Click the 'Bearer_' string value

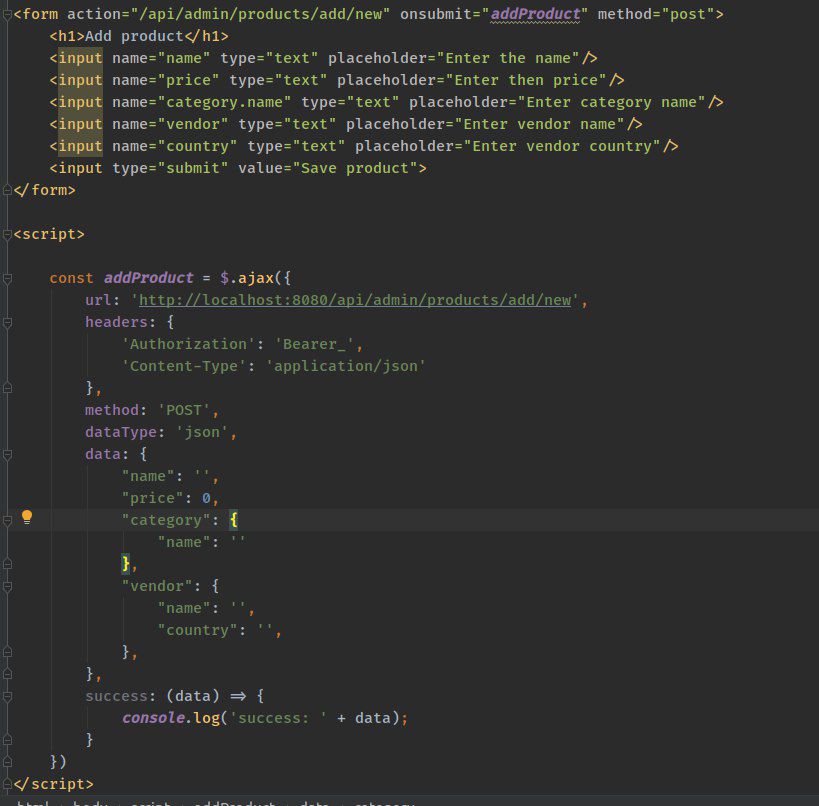(314, 344)
